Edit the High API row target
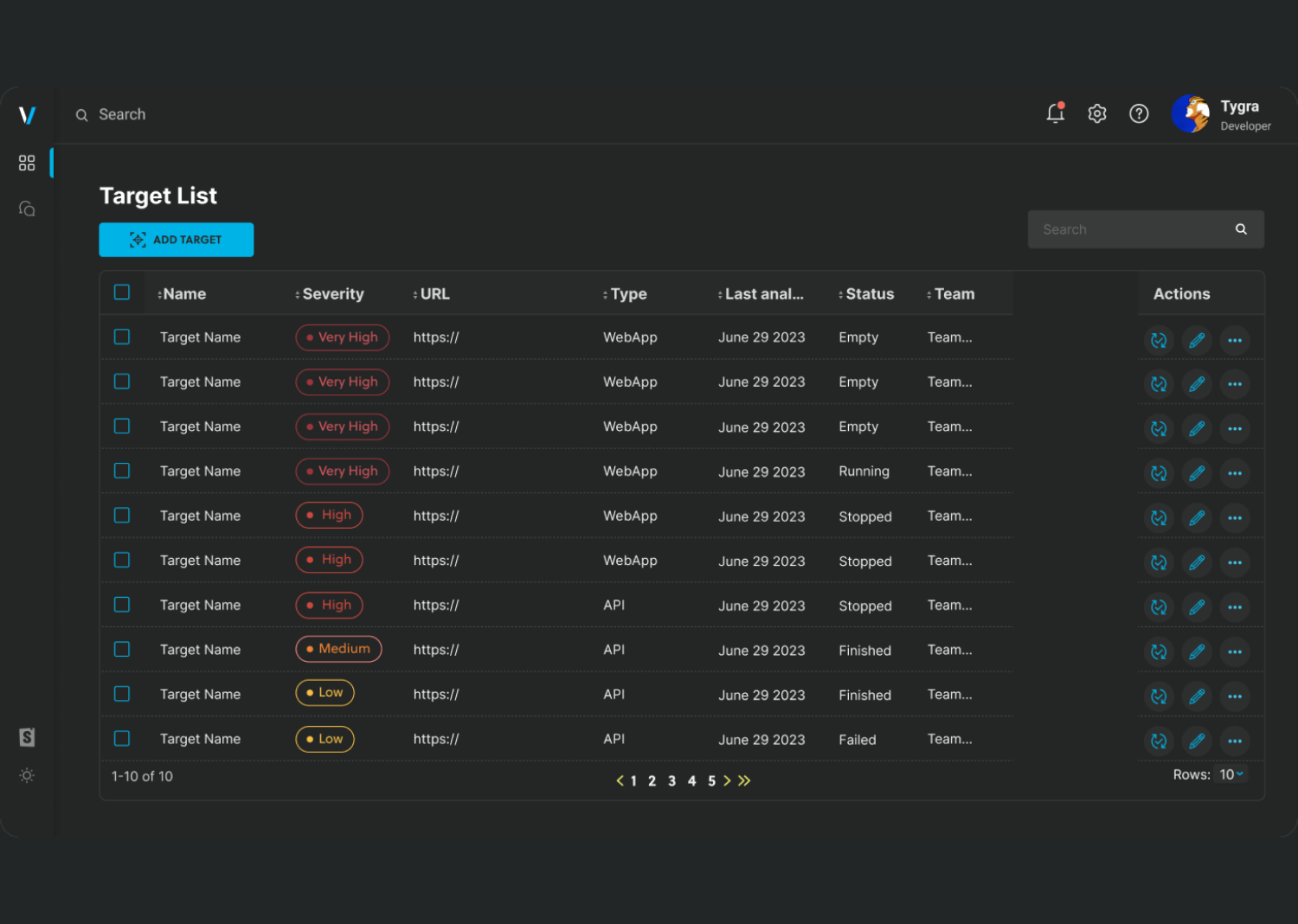 pos(1197,607)
